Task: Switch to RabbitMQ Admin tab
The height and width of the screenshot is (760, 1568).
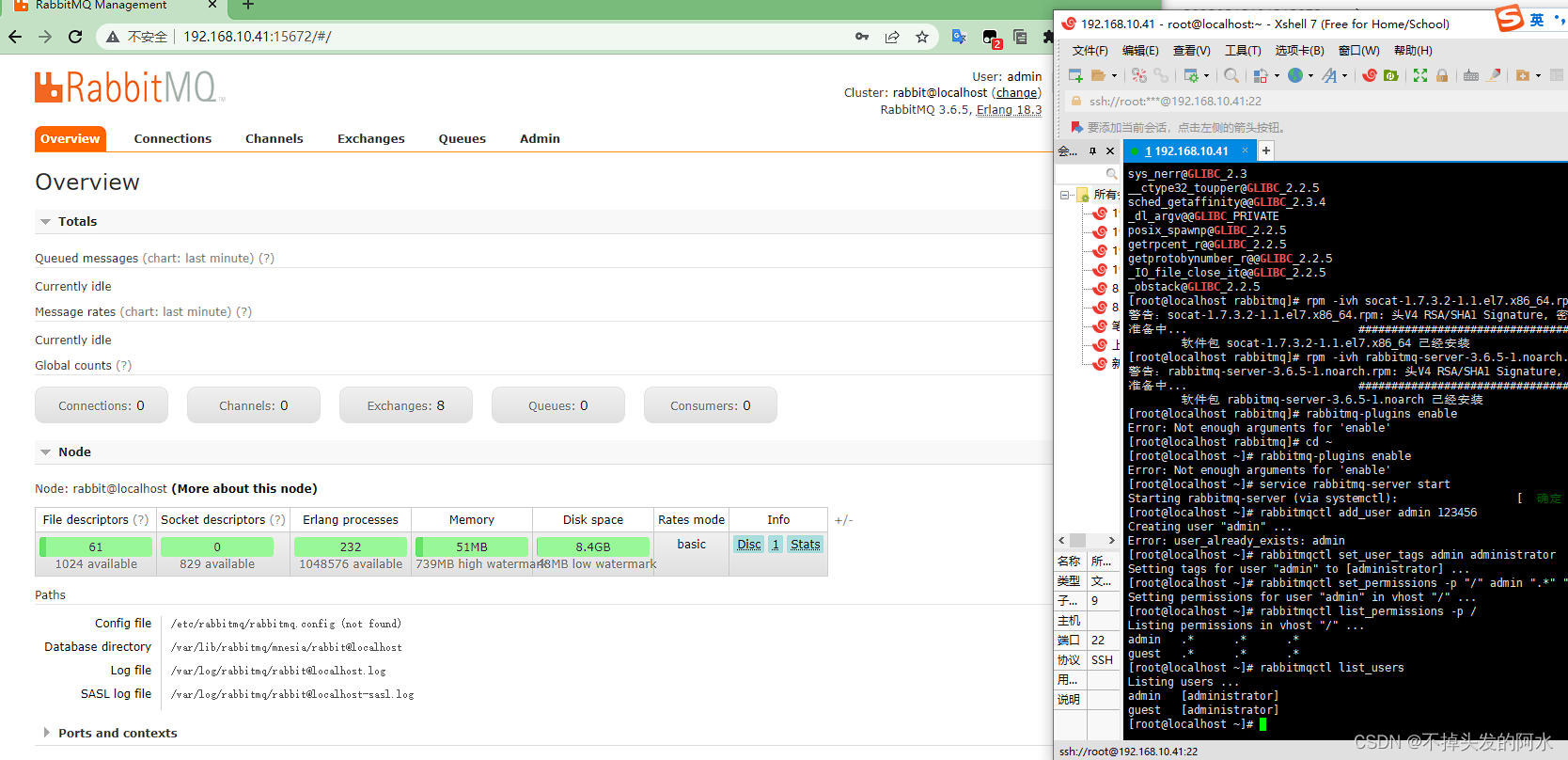Action: click(540, 138)
